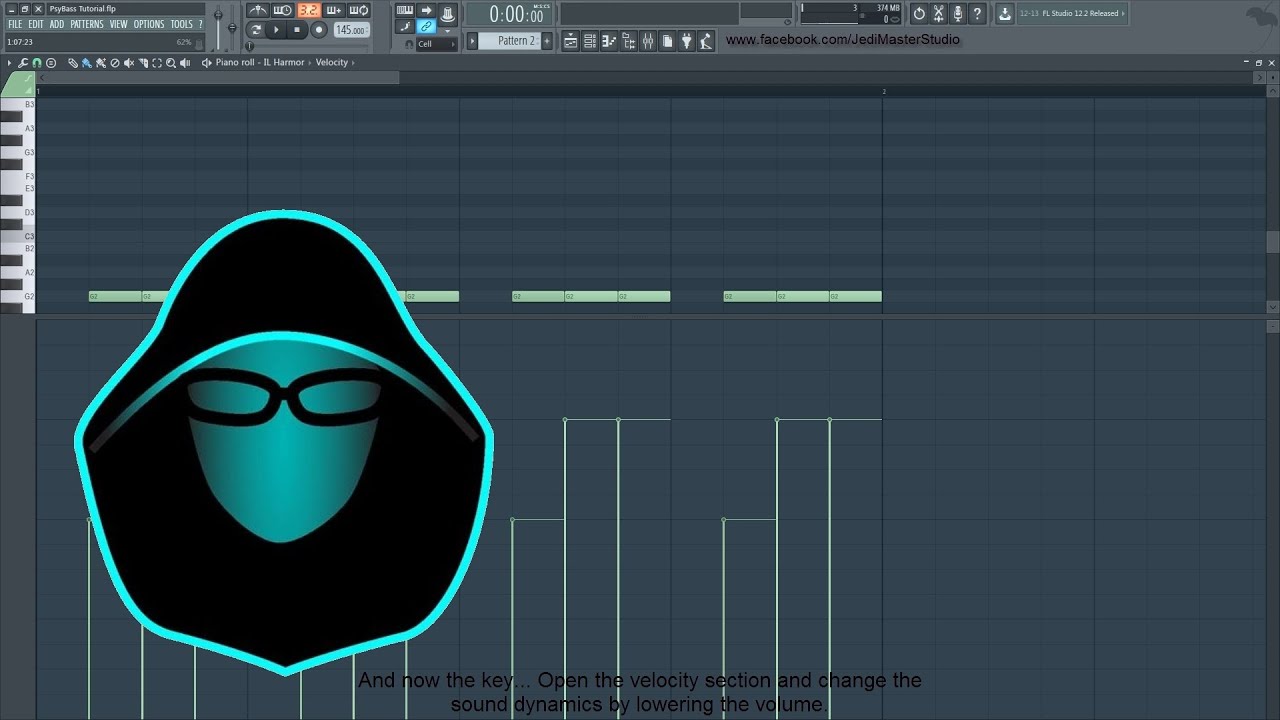Toggle the 3.2 recording countdown

[308, 10]
